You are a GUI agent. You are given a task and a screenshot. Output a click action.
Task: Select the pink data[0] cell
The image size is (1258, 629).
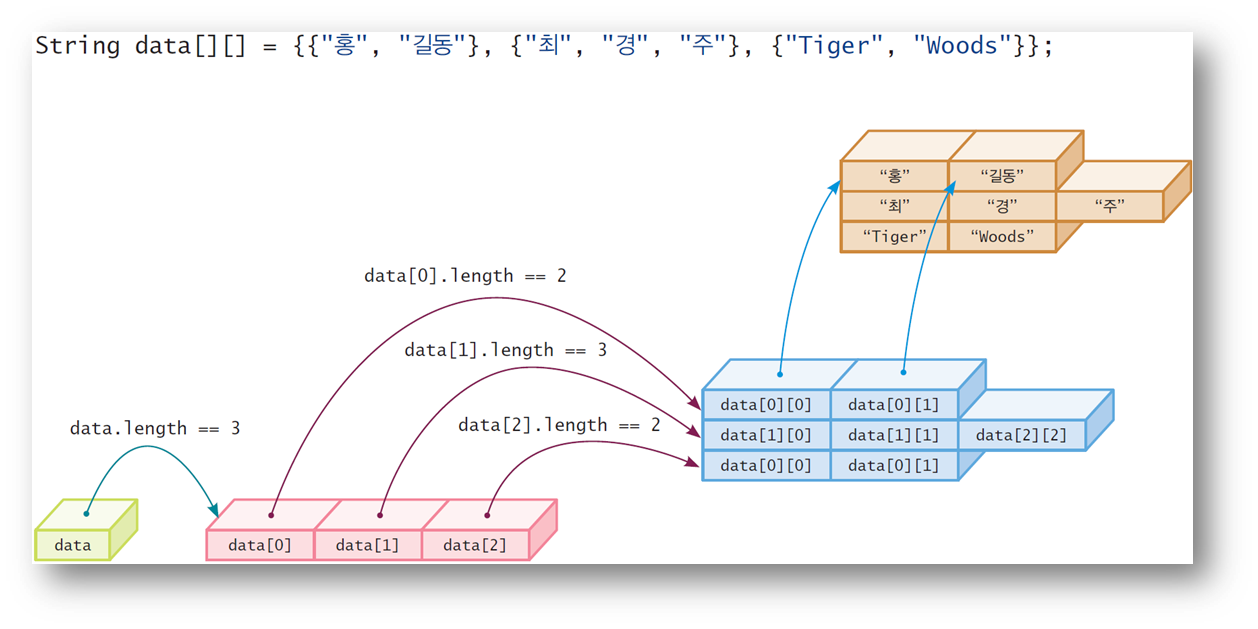tap(260, 545)
